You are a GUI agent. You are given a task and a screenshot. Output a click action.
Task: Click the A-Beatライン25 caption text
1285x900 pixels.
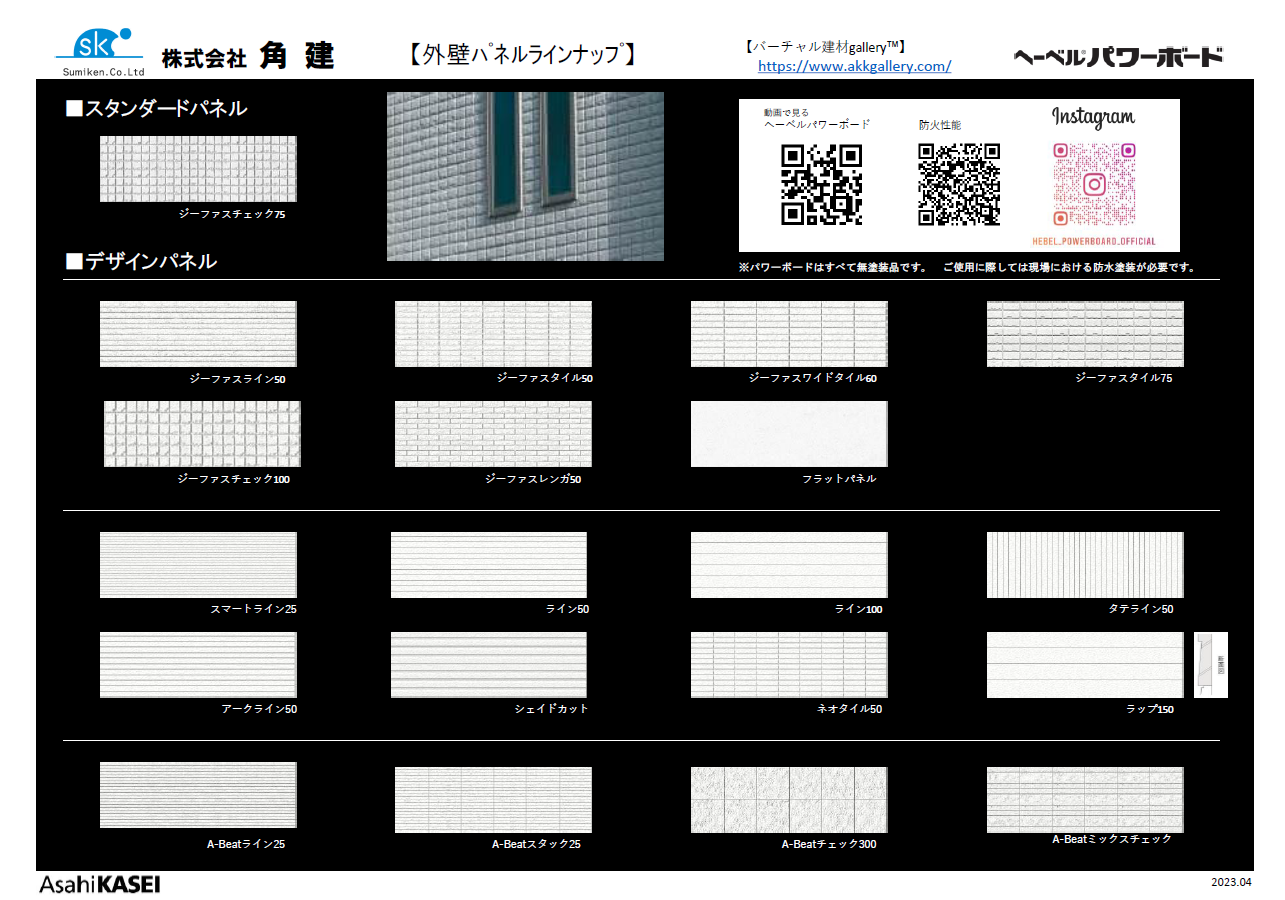pos(246,845)
